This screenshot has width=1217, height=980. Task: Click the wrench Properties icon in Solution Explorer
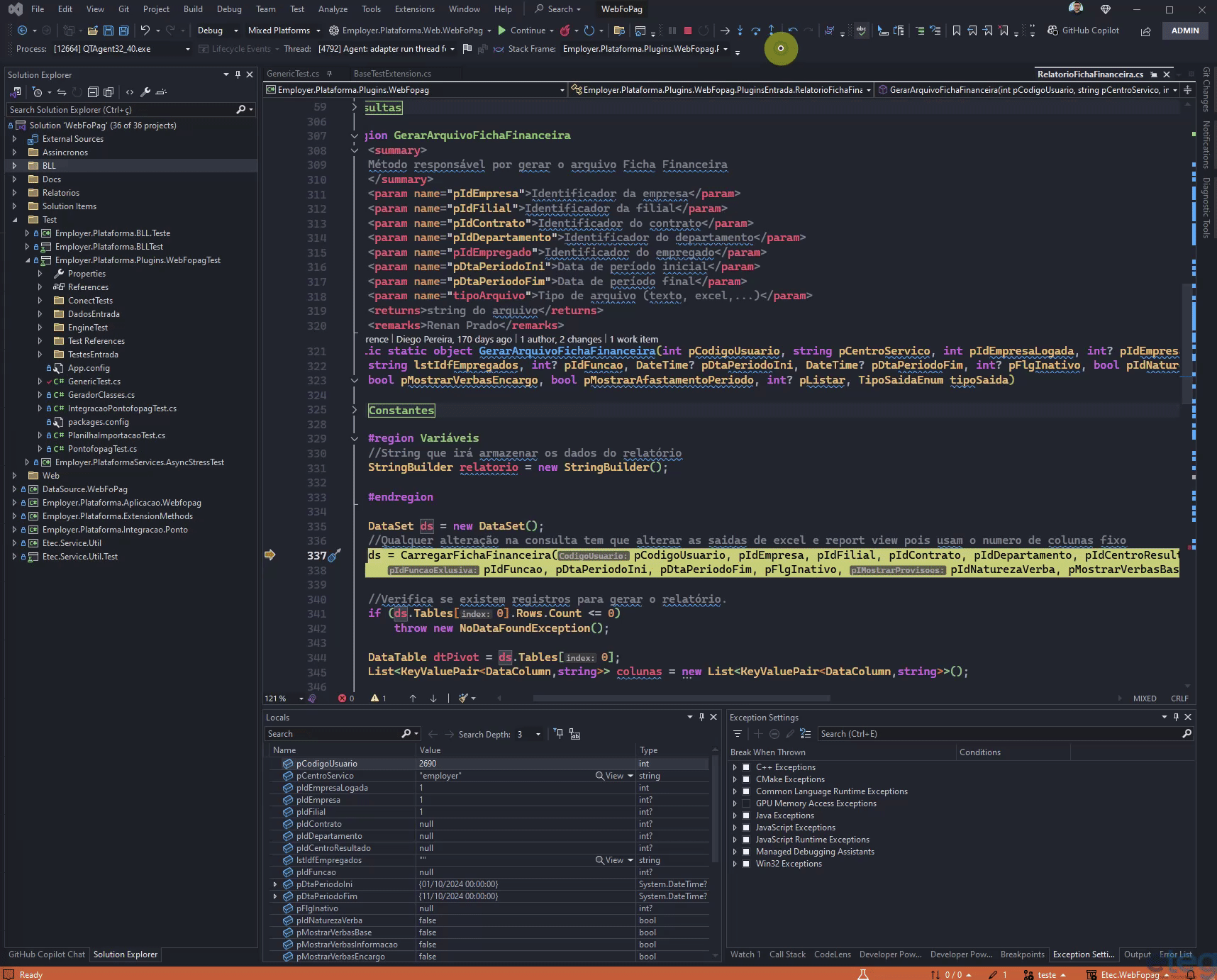[145, 92]
